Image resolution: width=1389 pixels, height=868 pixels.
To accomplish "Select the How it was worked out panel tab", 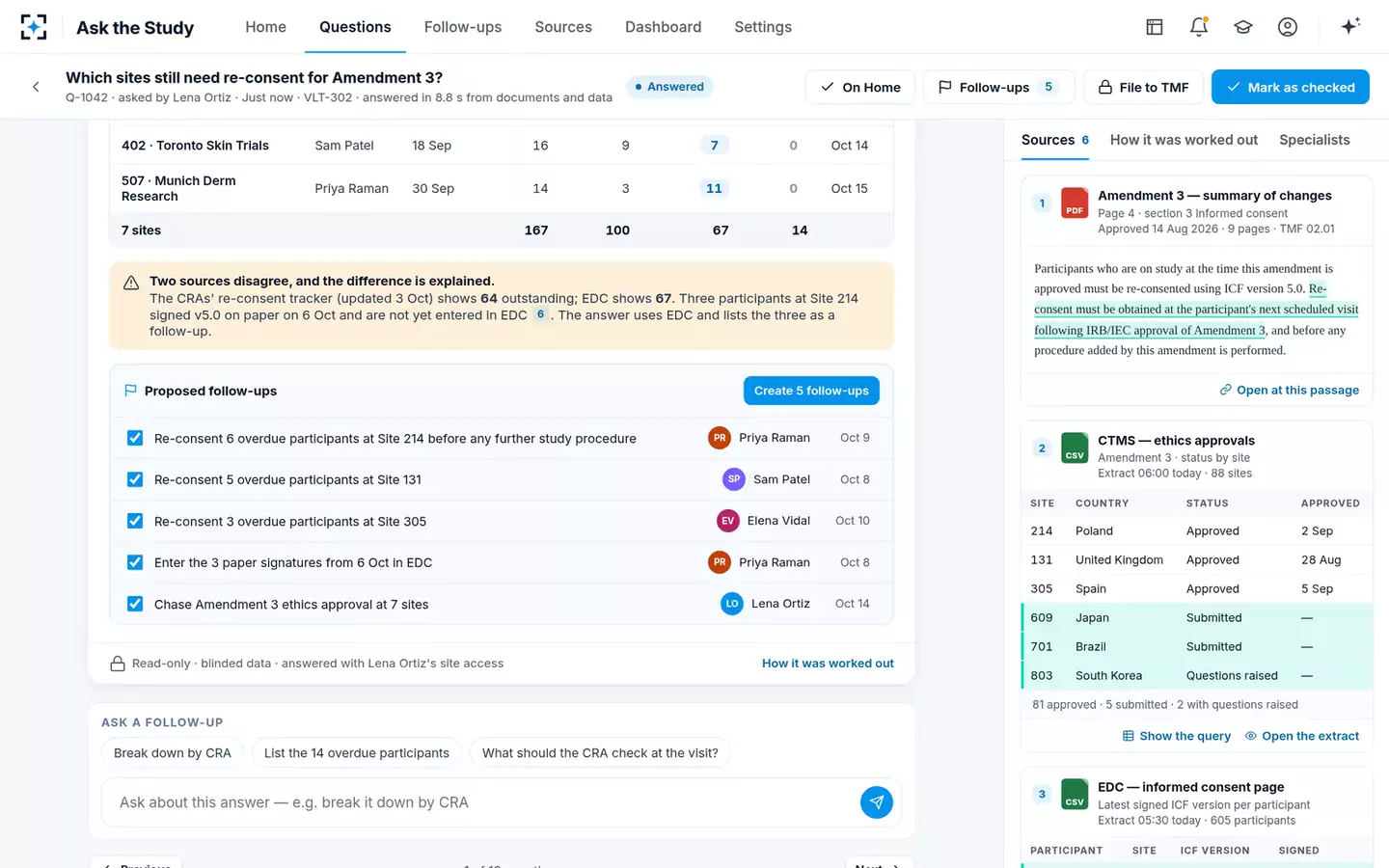I will [1184, 140].
